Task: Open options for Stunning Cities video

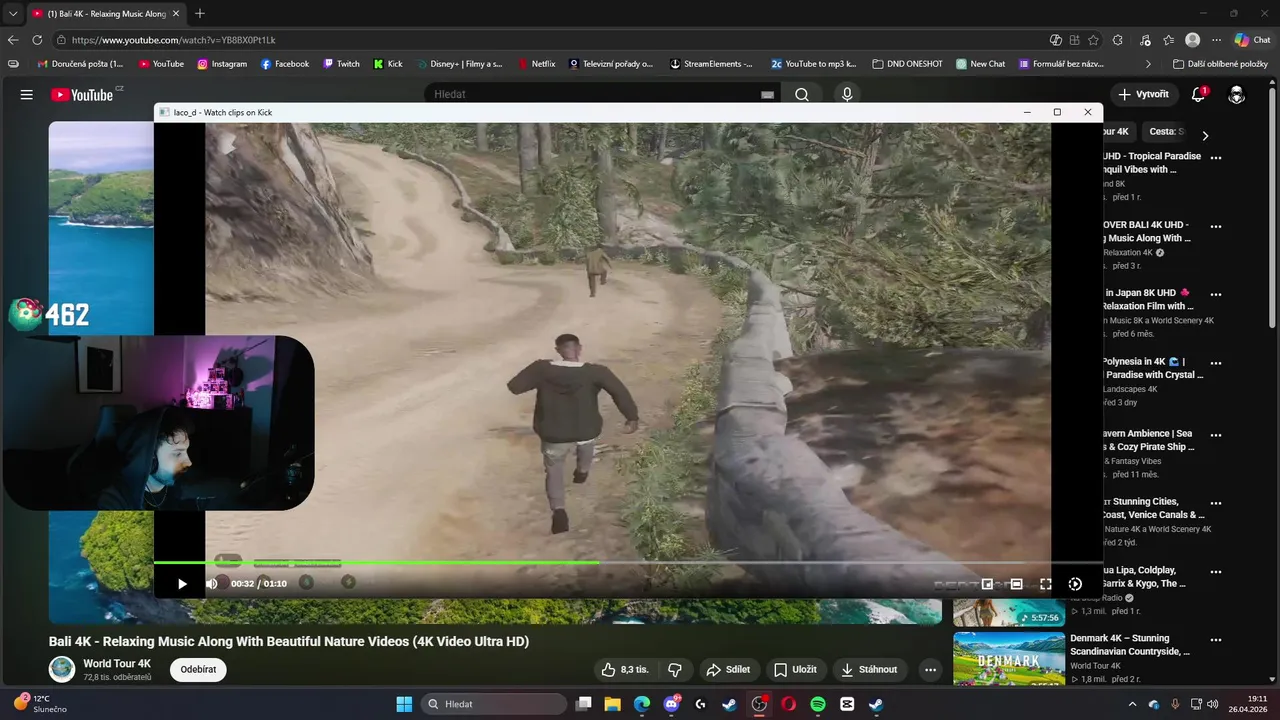Action: coord(1216,504)
